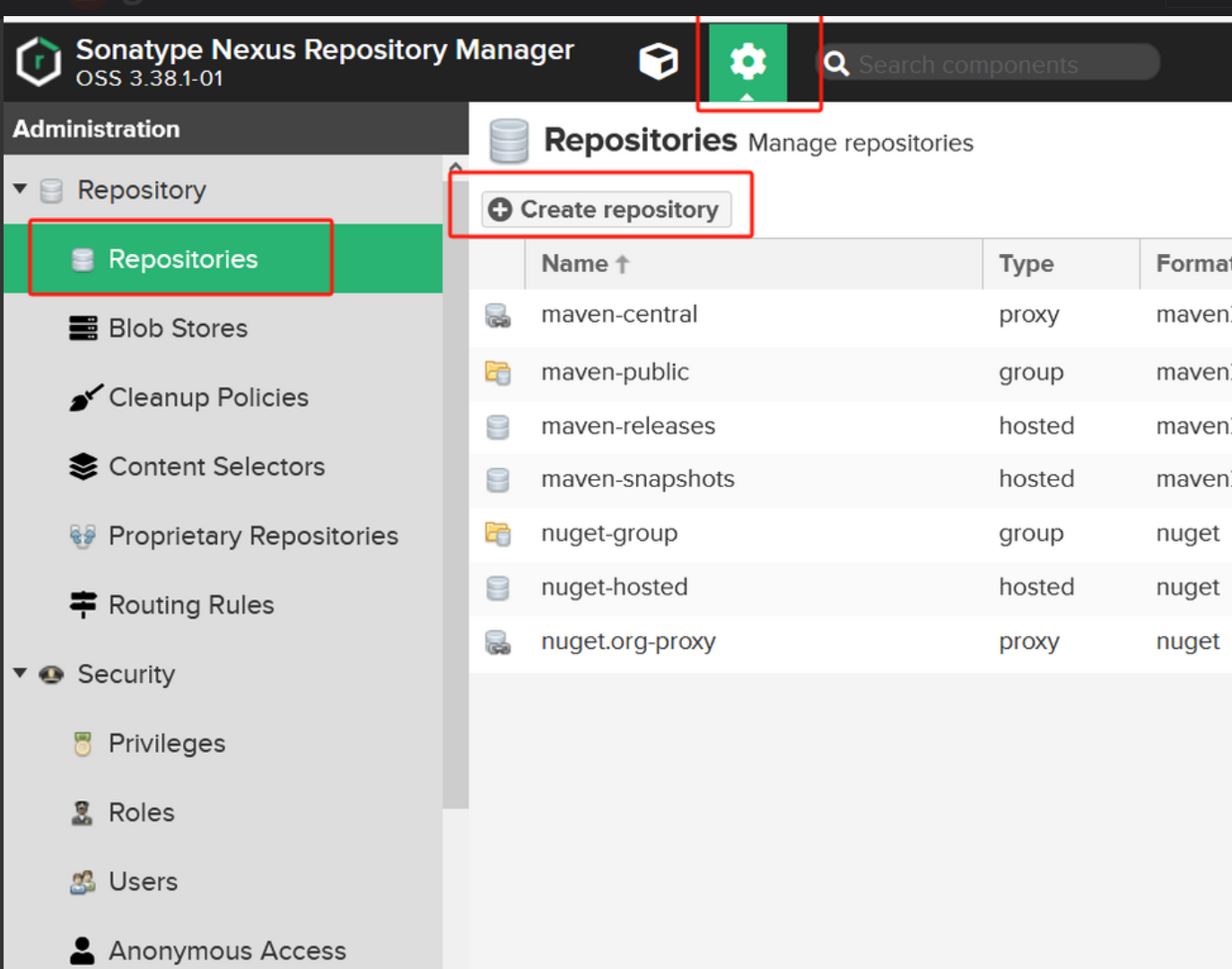The height and width of the screenshot is (969, 1232).
Task: Click the Roles person icon
Action: 83,813
